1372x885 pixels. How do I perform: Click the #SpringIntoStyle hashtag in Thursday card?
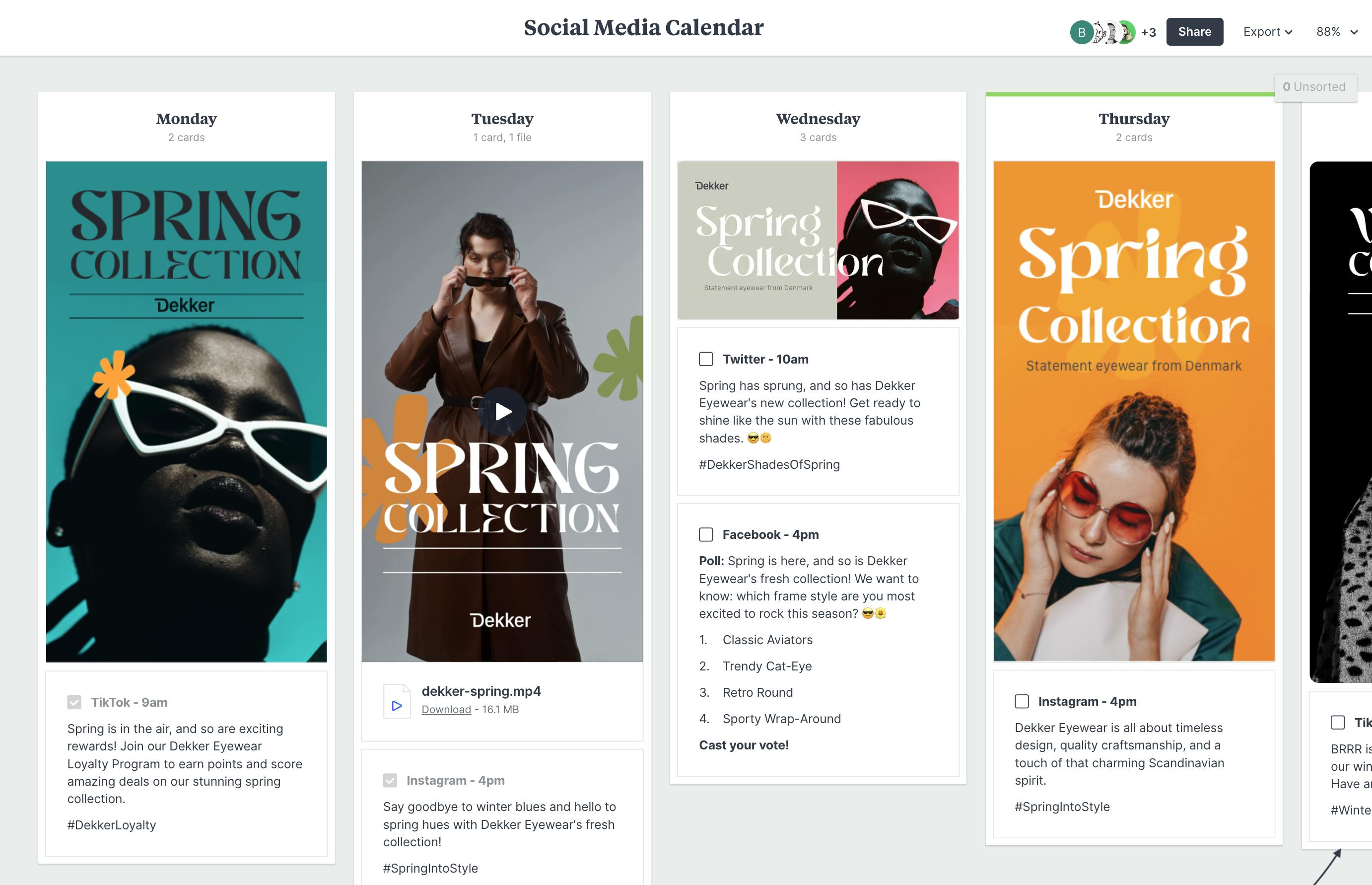coord(1062,807)
